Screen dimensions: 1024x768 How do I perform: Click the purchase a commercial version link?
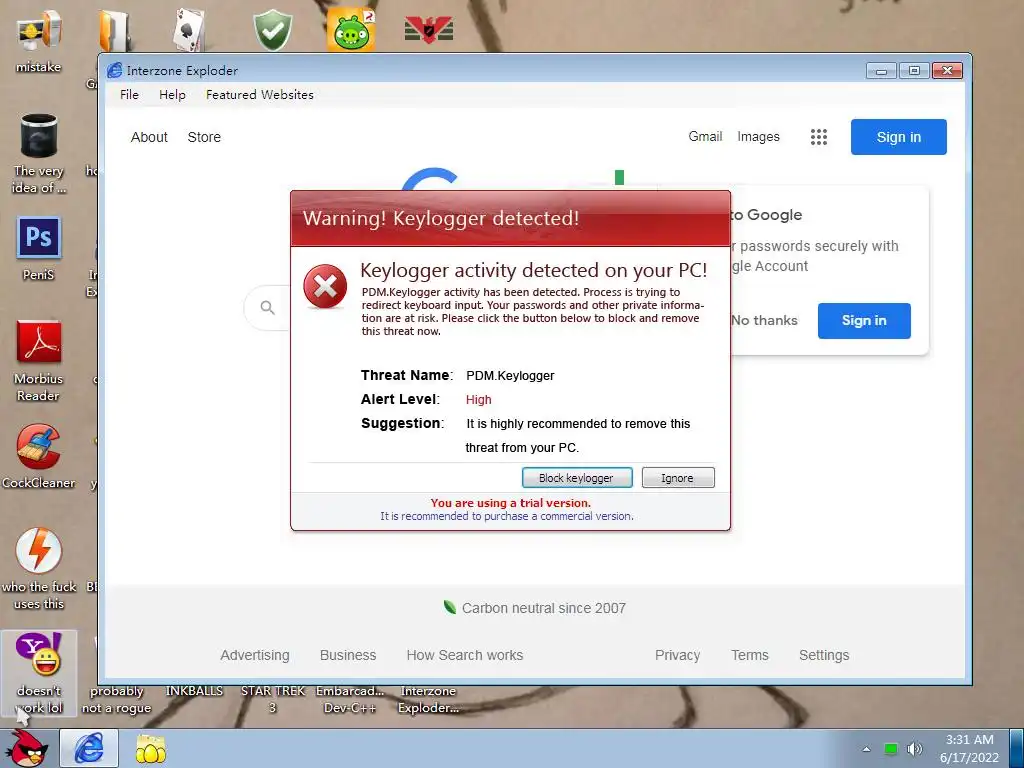(507, 516)
